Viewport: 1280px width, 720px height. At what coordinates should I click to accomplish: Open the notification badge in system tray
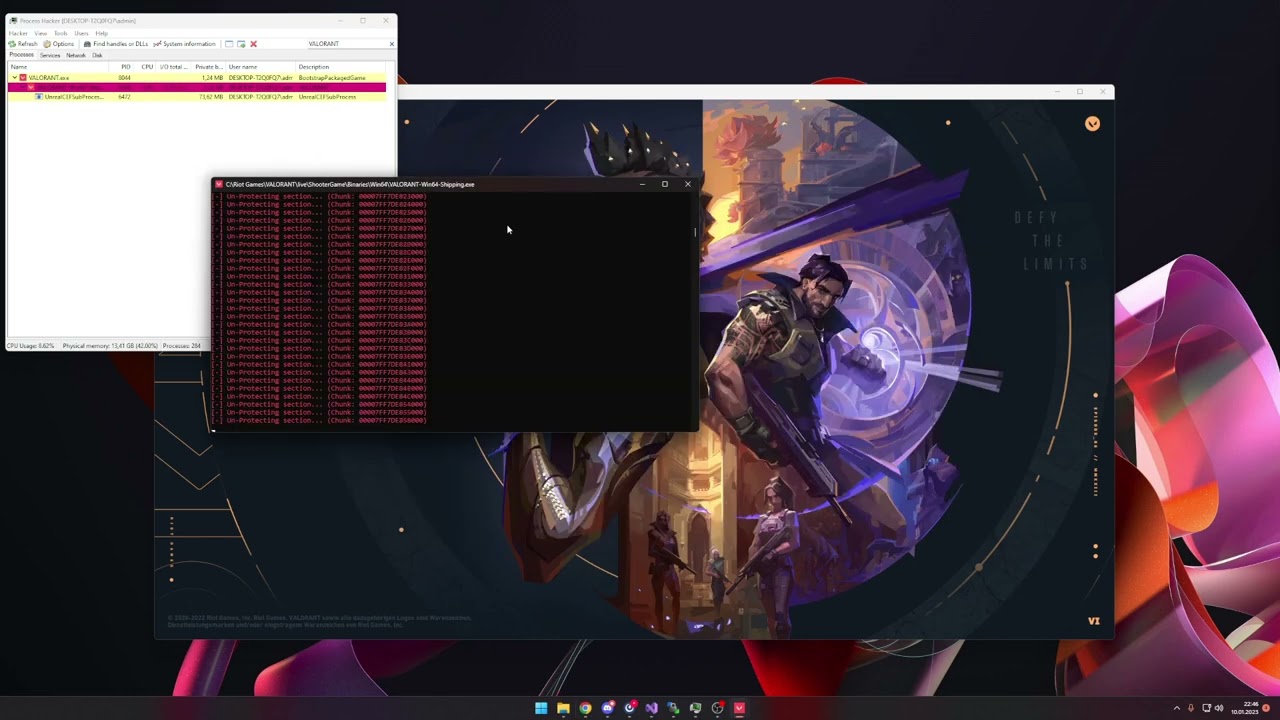tap(1266, 708)
